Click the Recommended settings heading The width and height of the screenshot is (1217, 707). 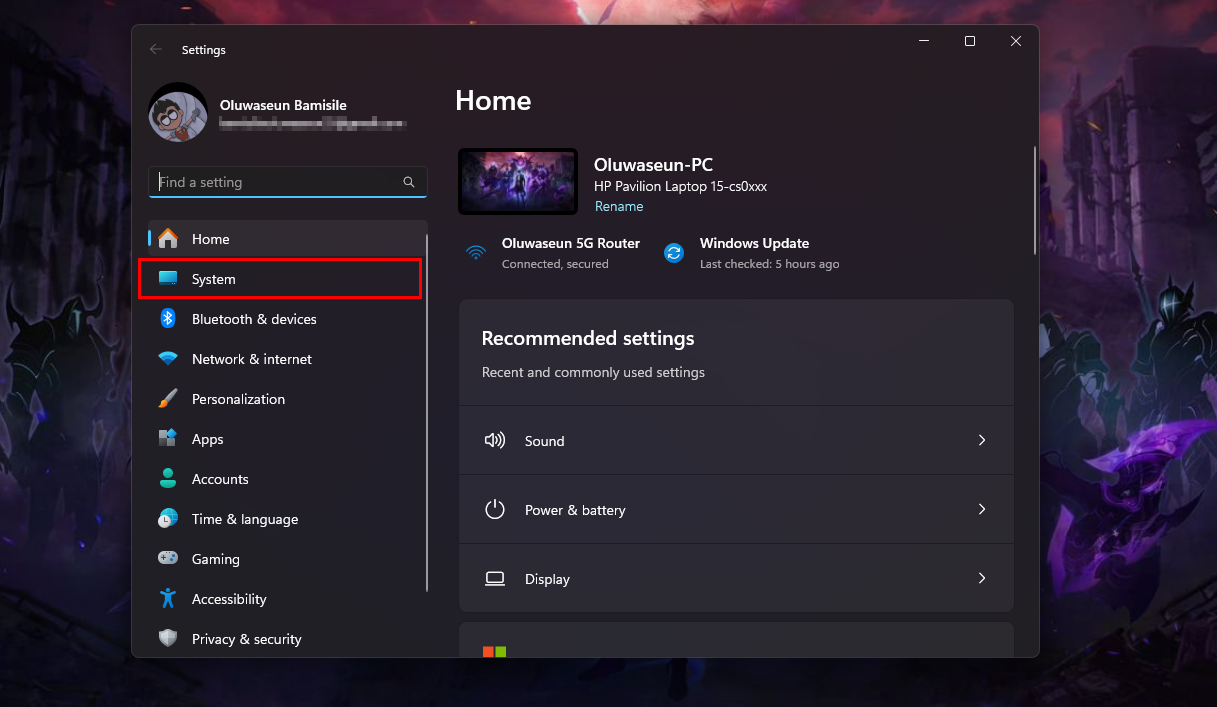(x=588, y=338)
